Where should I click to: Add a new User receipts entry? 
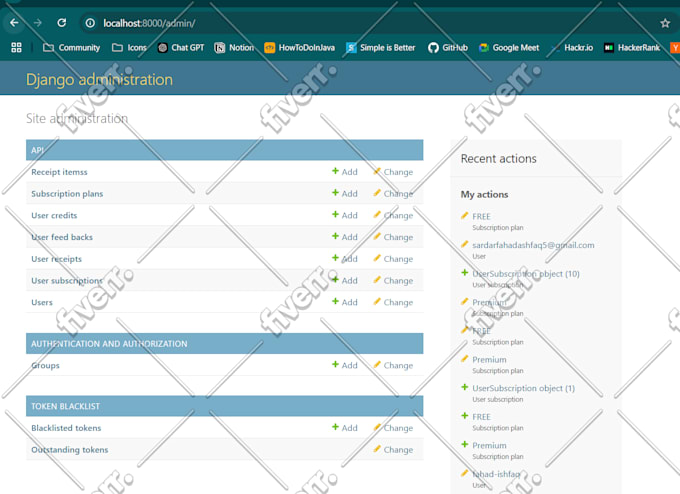tap(345, 258)
